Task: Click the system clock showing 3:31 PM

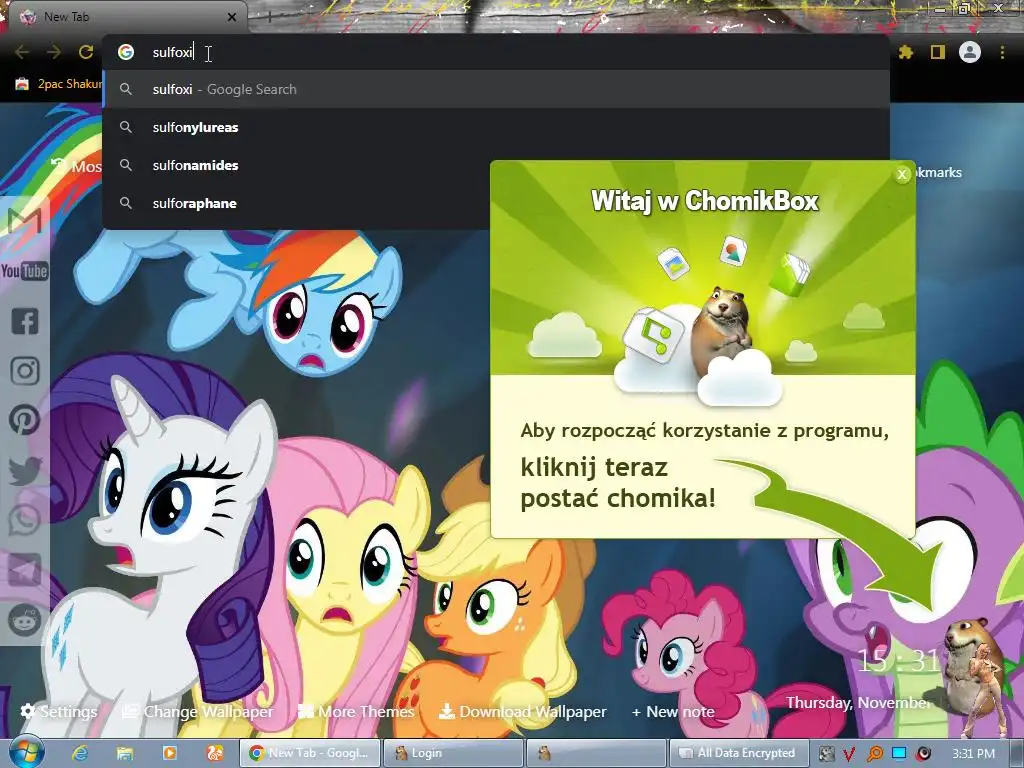Action: [973, 754]
